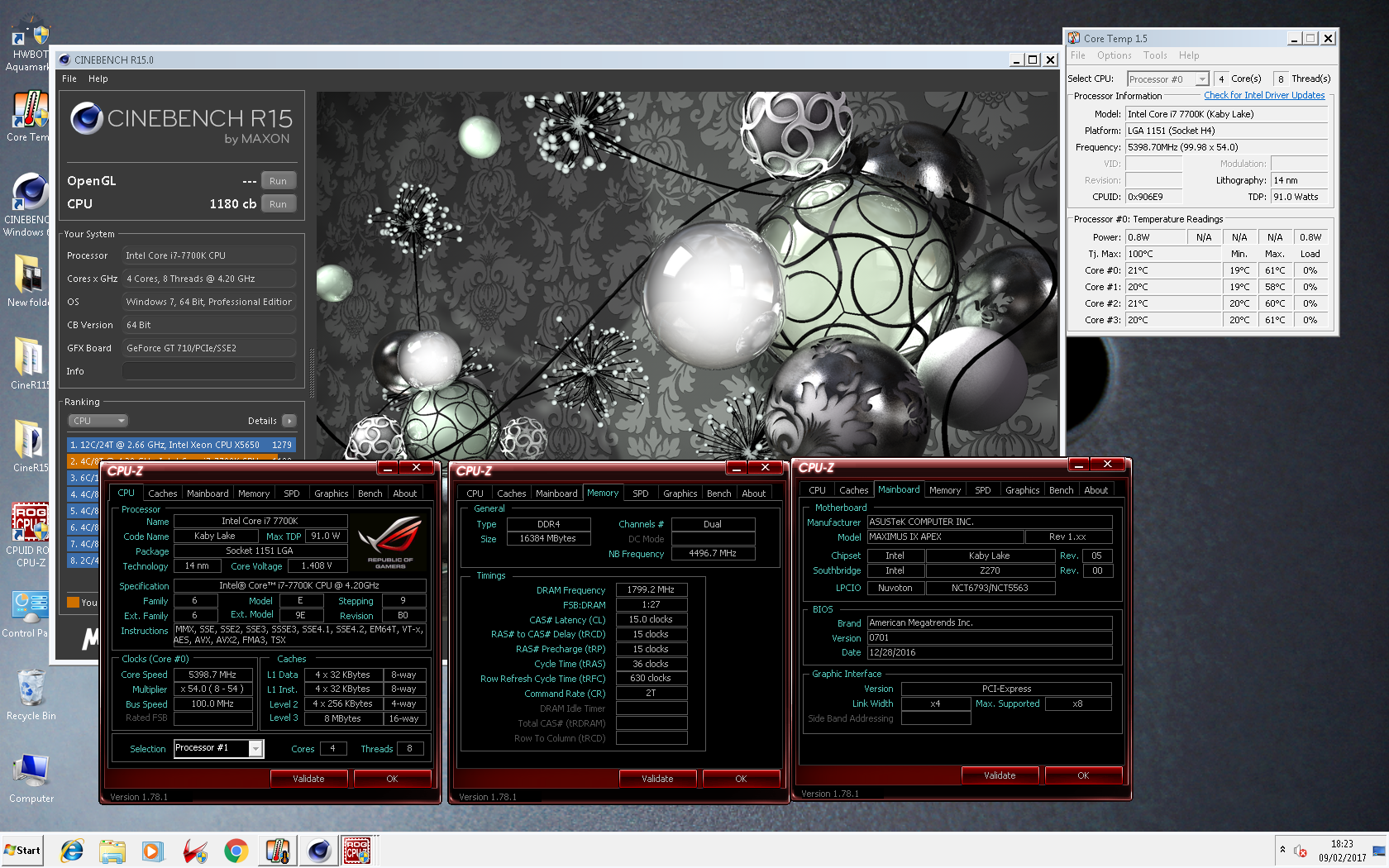1389x868 pixels.
Task: Open About tab in right CPU-Z window
Action: 1096,490
